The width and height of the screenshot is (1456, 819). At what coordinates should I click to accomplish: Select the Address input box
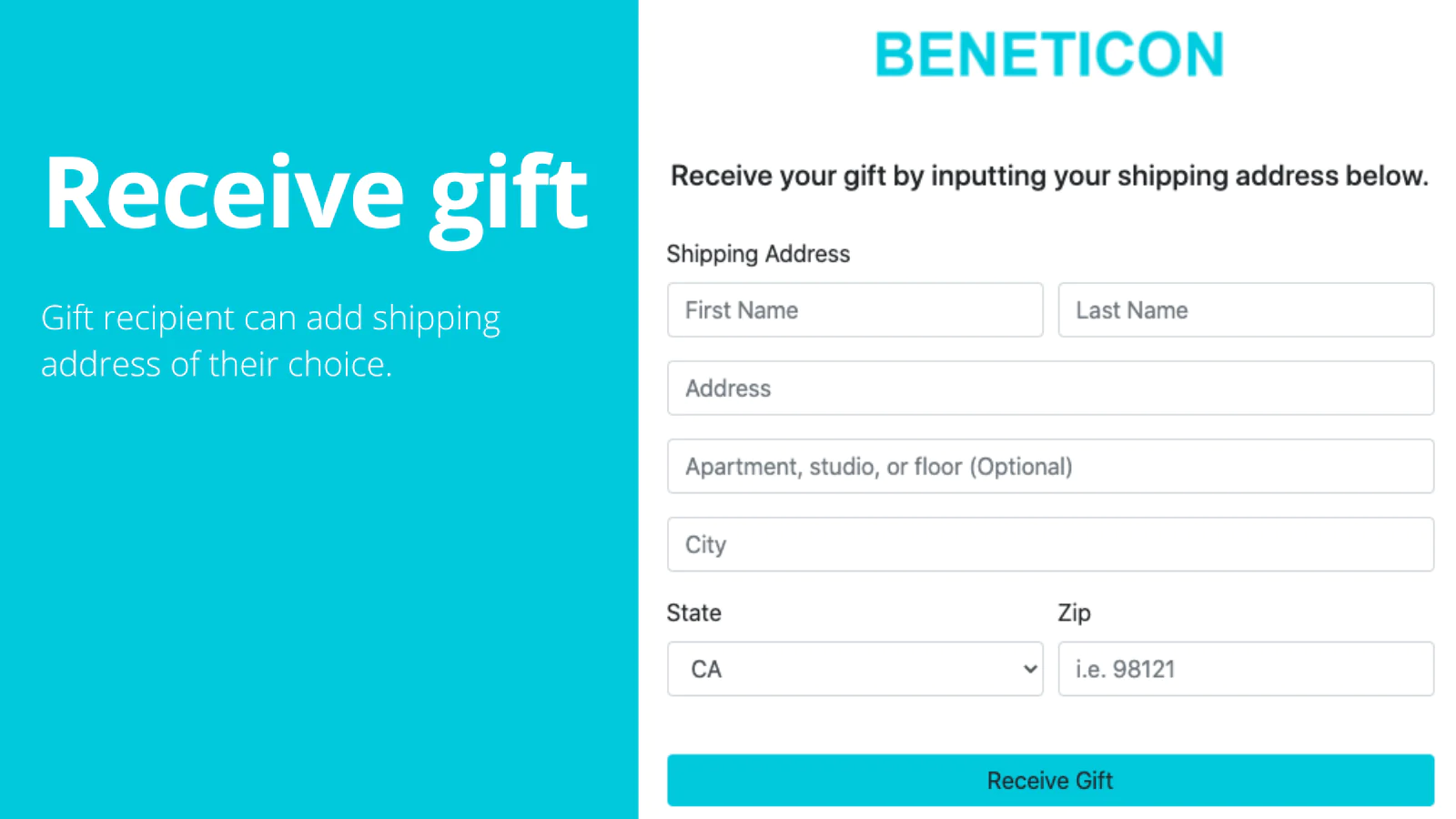[x=1050, y=389]
